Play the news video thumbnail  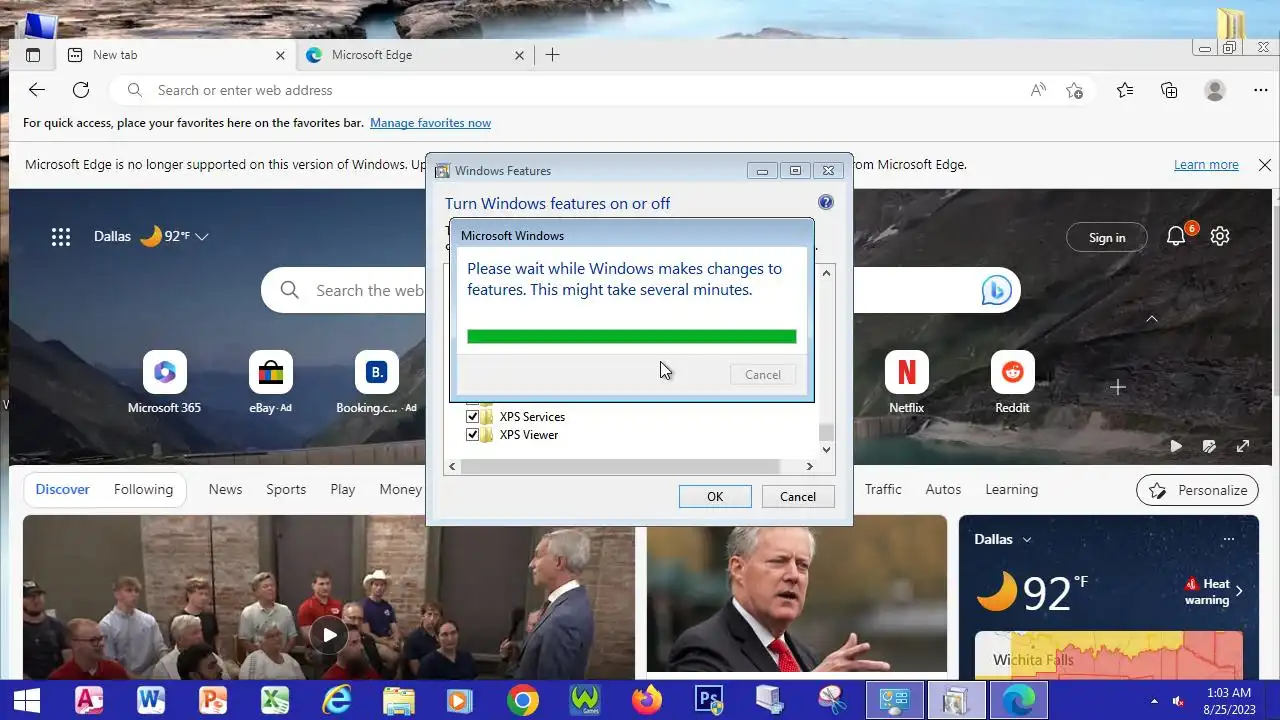click(x=329, y=633)
